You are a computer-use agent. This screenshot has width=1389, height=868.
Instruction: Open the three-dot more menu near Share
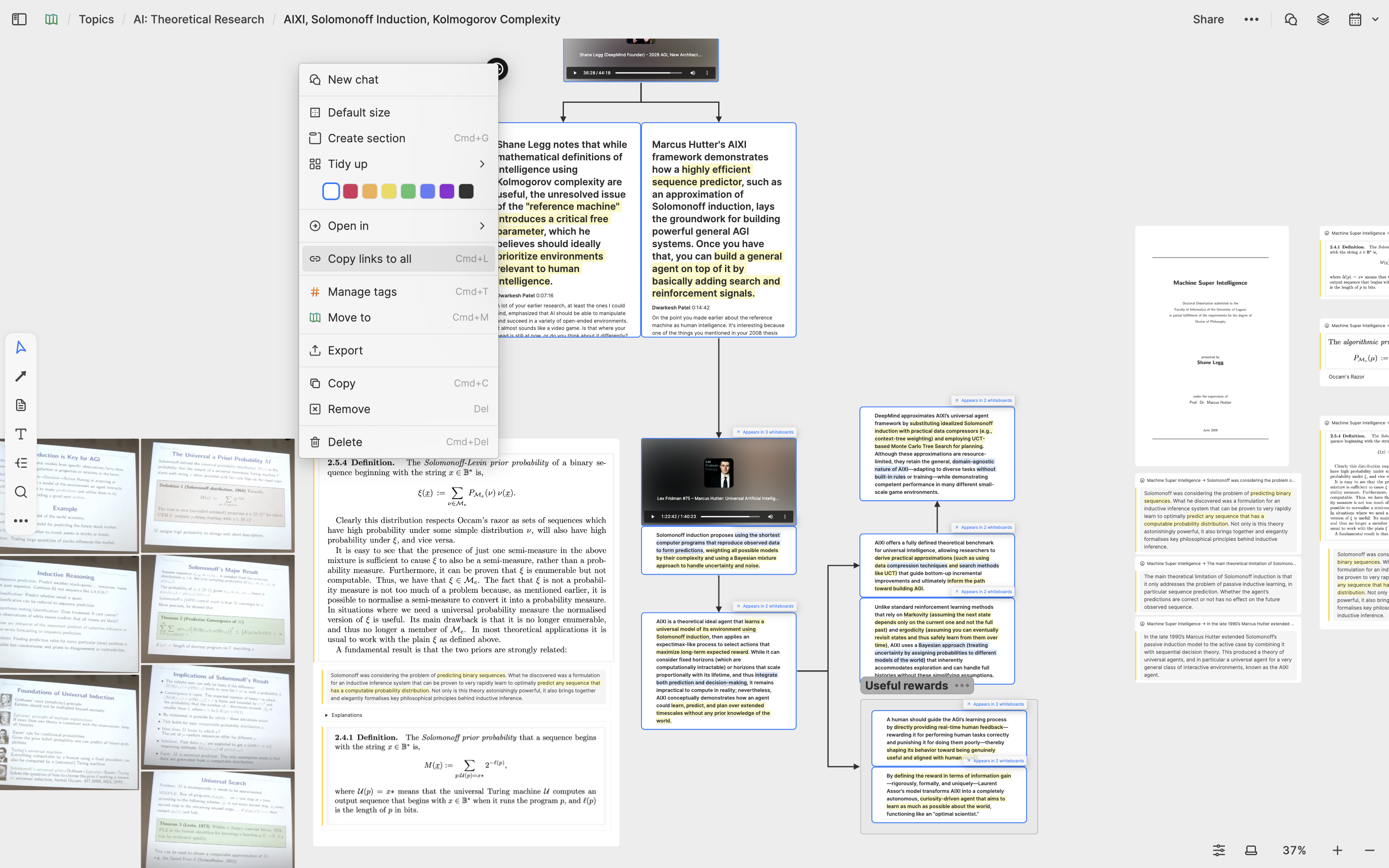[x=1251, y=19]
